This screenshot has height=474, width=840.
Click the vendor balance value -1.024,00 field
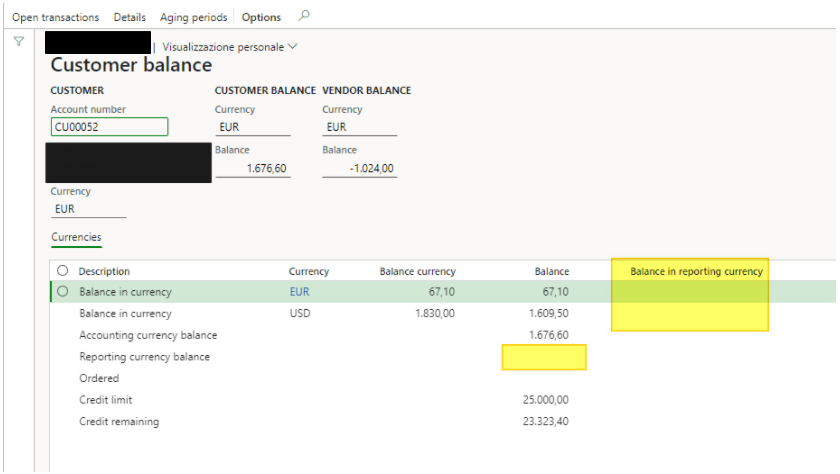(x=359, y=168)
